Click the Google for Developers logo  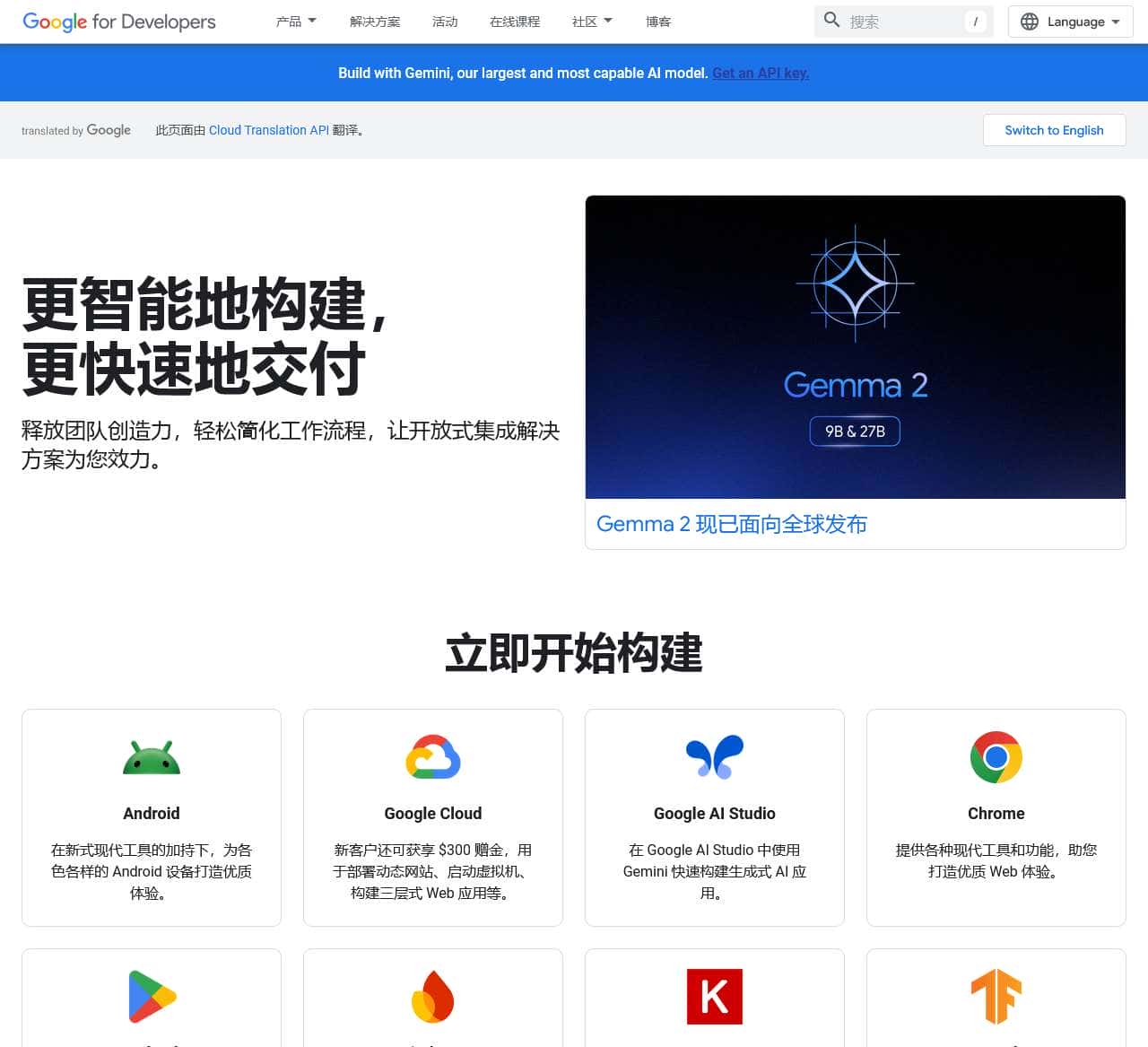[117, 22]
